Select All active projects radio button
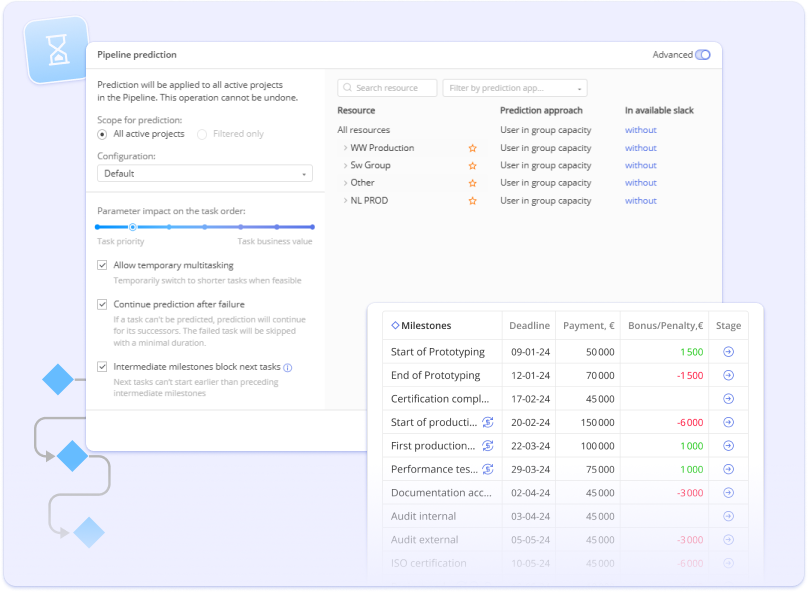This screenshot has height=592, width=808. [102, 134]
